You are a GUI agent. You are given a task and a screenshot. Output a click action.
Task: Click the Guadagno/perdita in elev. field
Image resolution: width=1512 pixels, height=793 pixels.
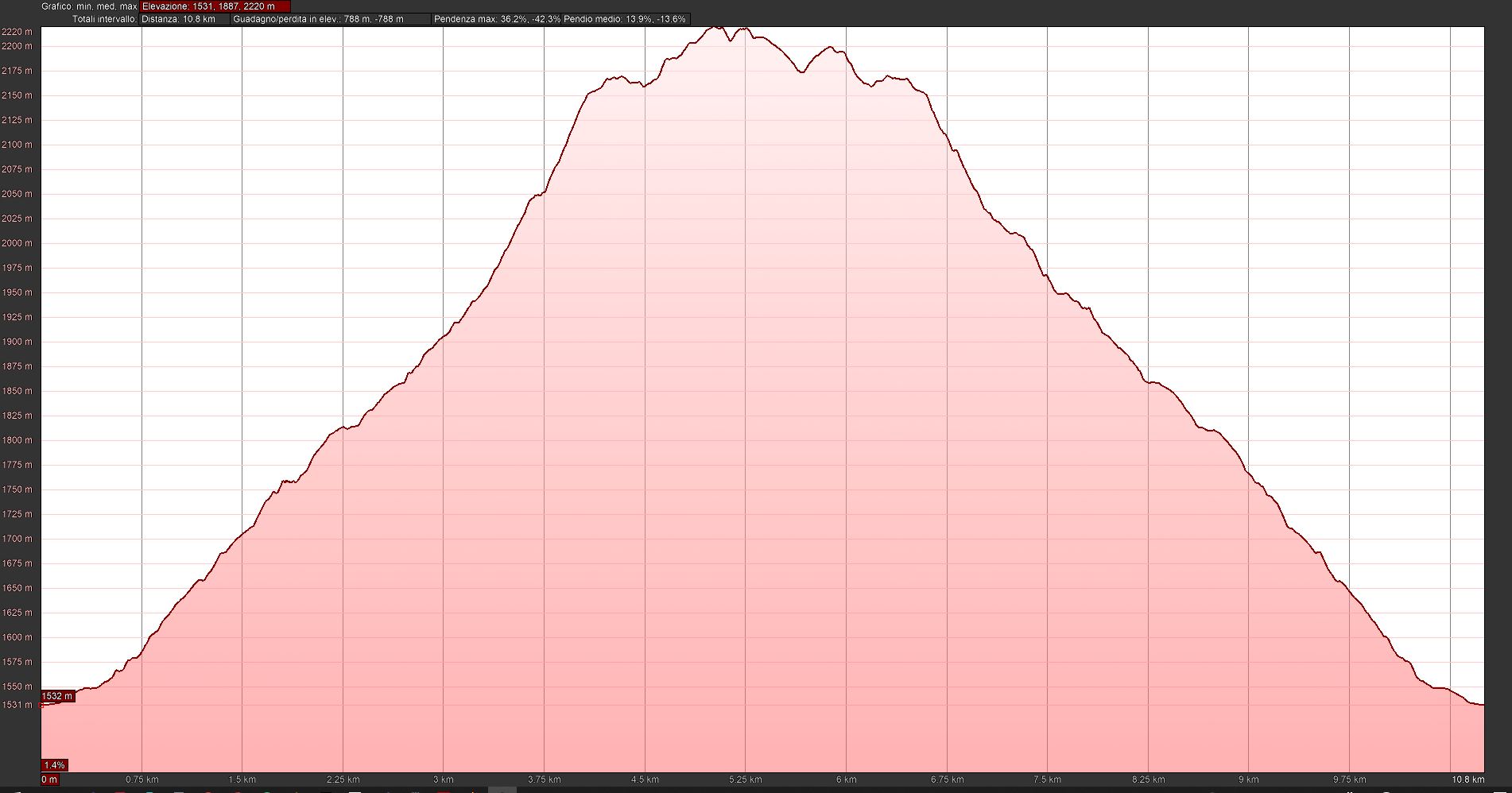click(330, 19)
